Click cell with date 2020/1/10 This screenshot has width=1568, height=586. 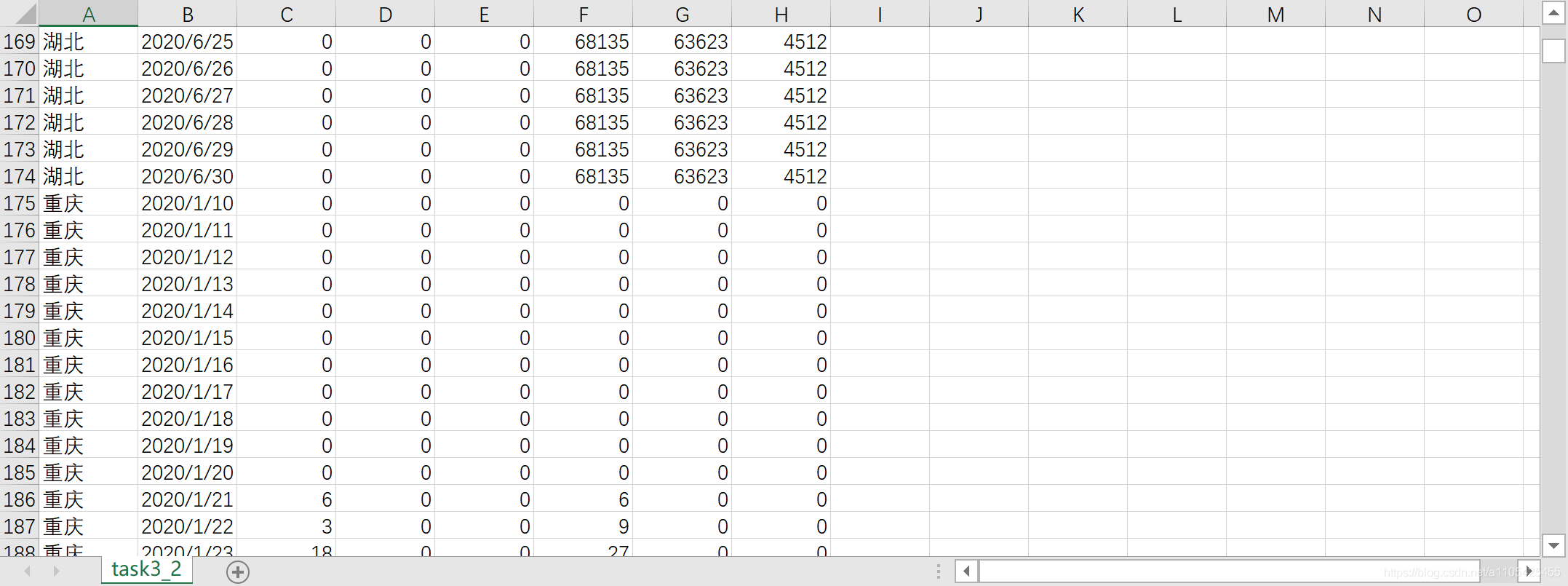click(188, 203)
